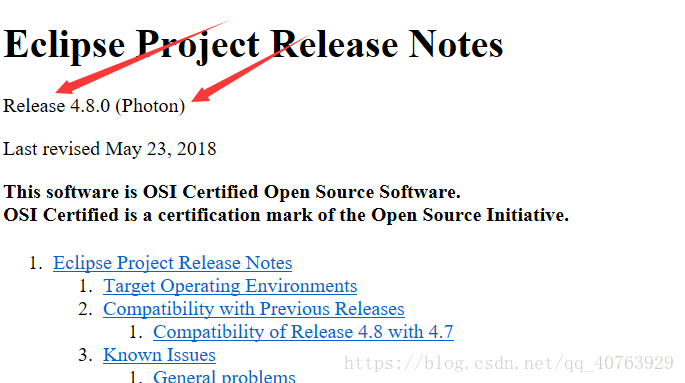This screenshot has height=383, width=685.
Task: Click the Last revised May 23, 2018 line
Action: pyautogui.click(x=110, y=149)
